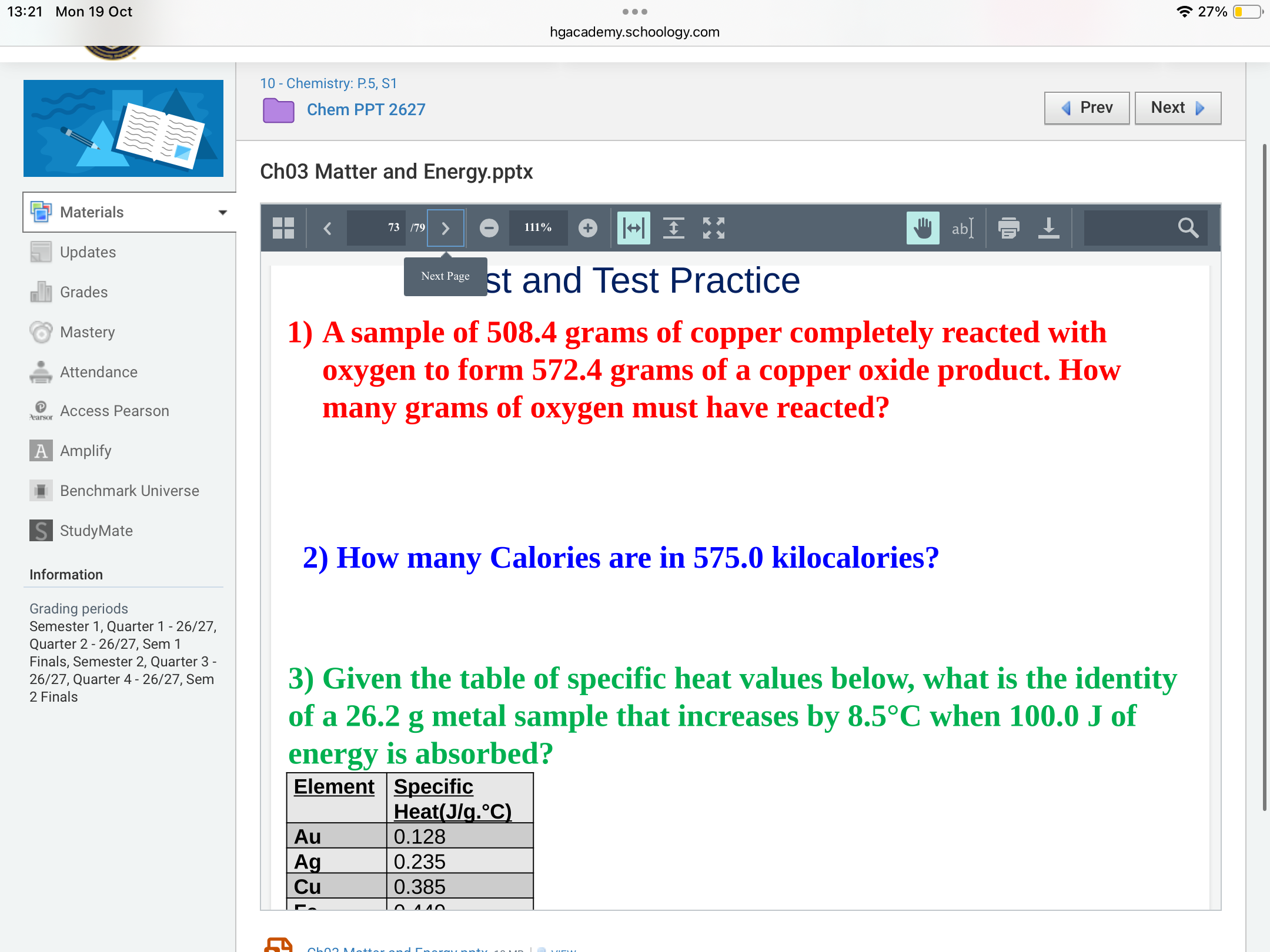1270x952 pixels.
Task: Select fit-to-page height view
Action: (674, 228)
